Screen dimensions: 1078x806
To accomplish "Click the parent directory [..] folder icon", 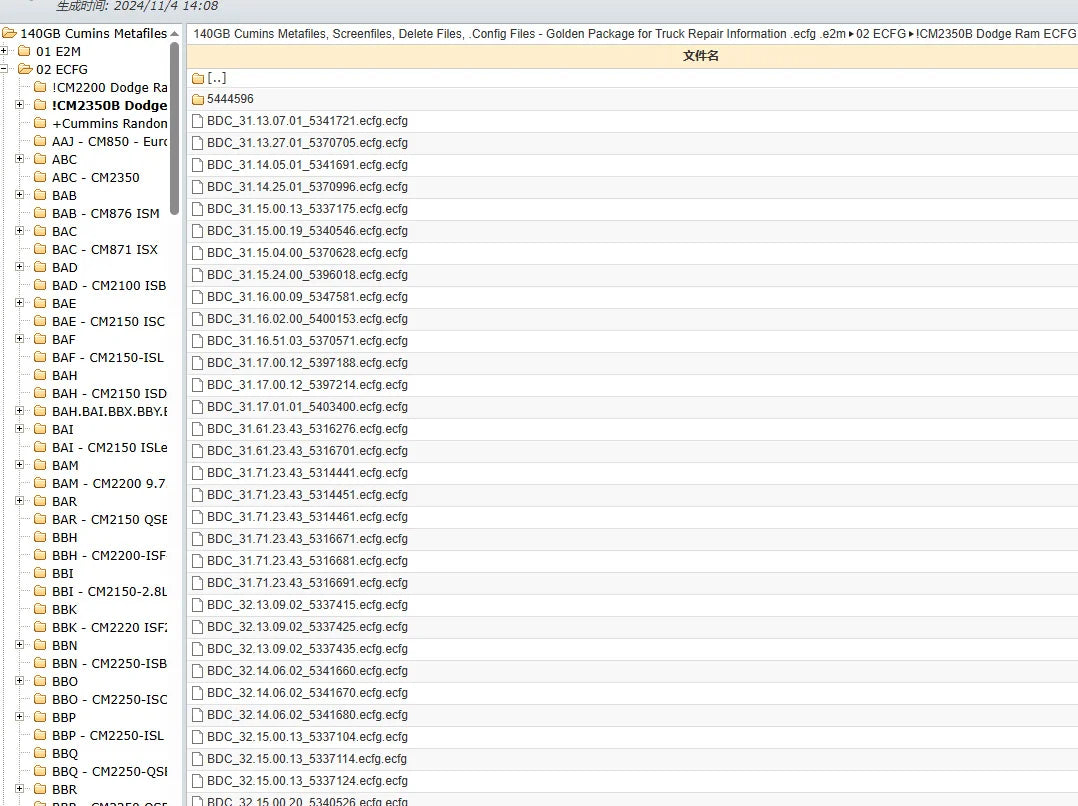I will 198,78.
